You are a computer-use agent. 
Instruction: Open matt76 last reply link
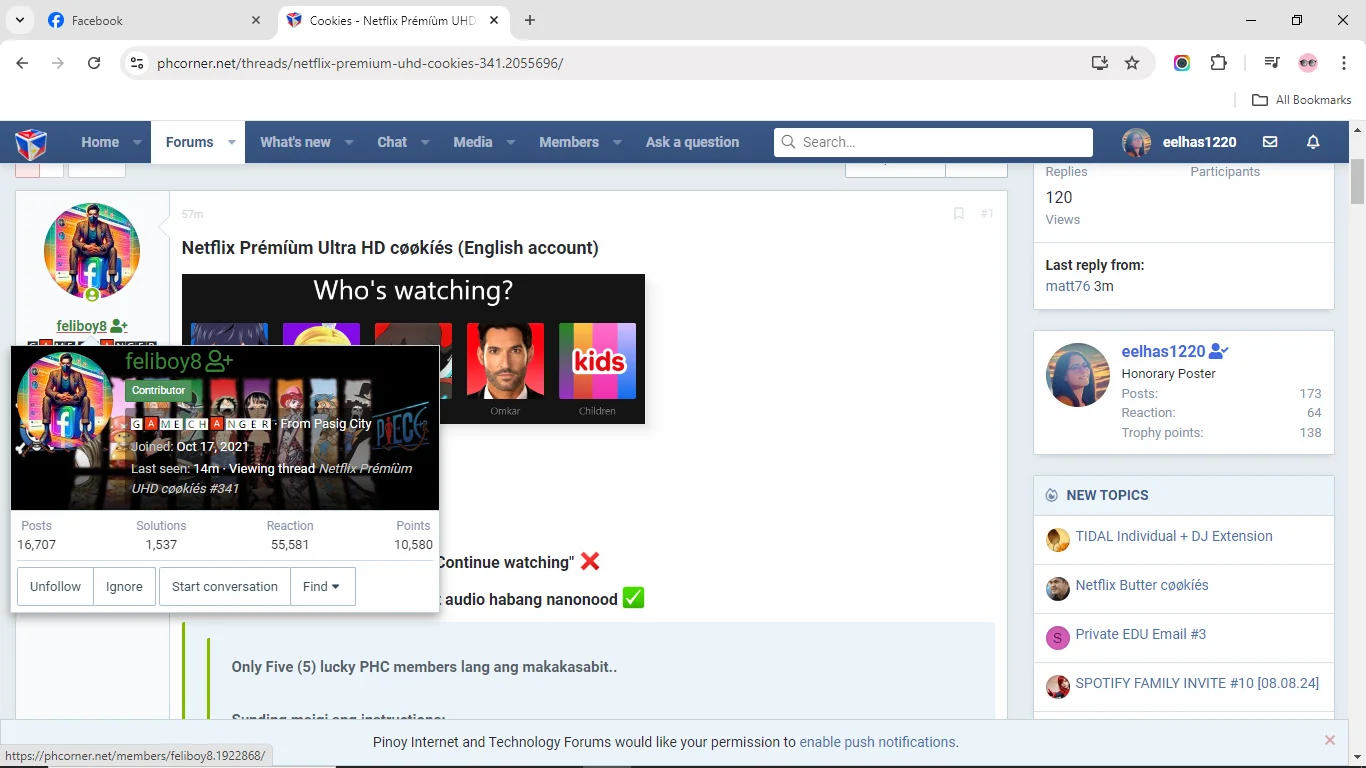(x=1067, y=286)
